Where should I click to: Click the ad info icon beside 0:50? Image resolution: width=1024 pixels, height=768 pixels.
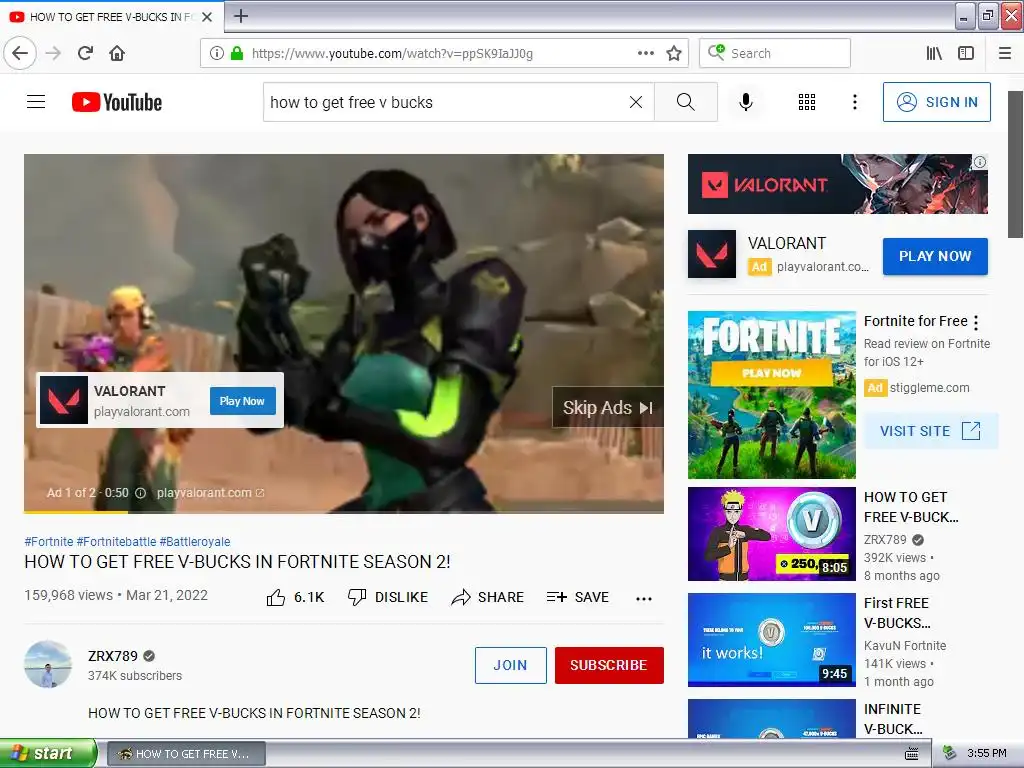coord(140,493)
